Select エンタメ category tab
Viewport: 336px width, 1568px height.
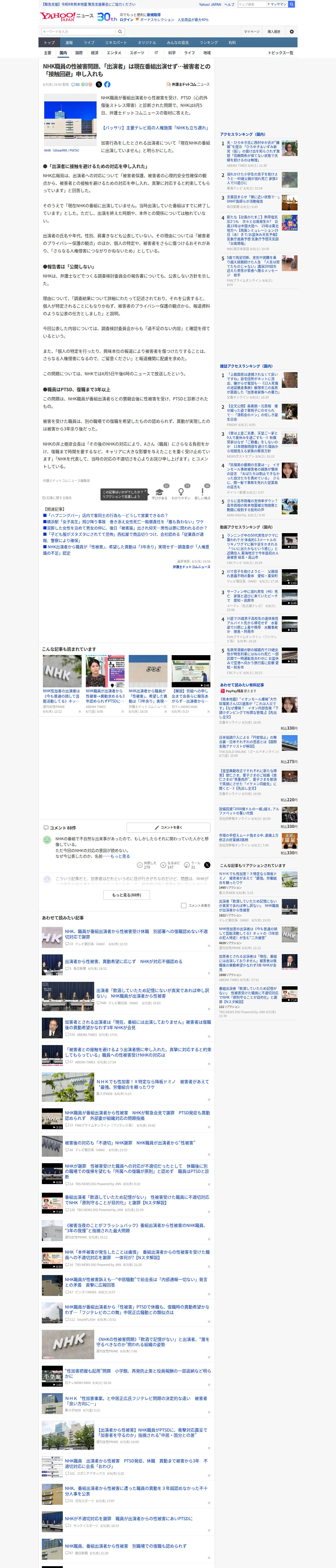(x=114, y=53)
